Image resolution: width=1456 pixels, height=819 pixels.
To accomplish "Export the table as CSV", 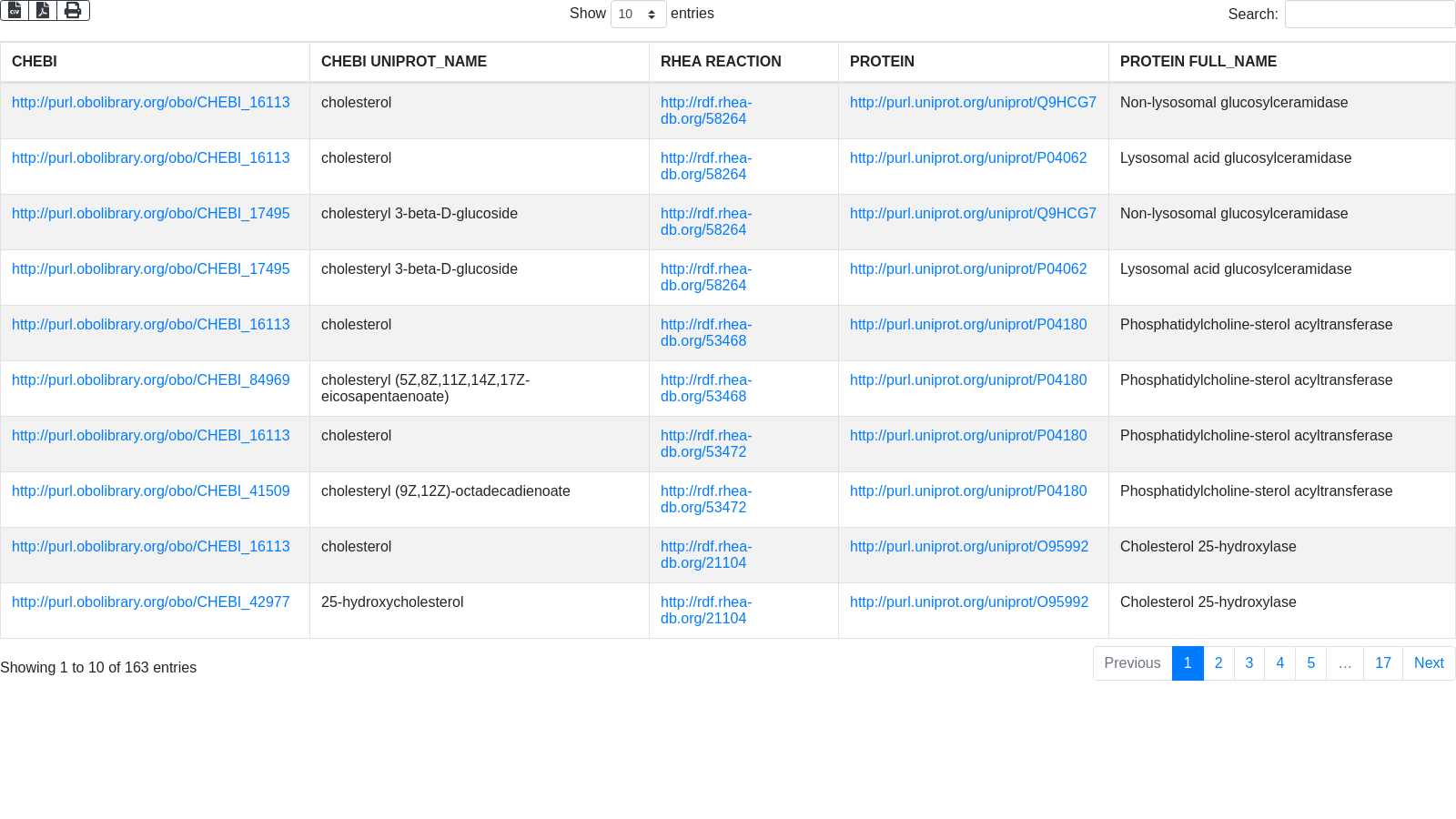I will [x=15, y=10].
